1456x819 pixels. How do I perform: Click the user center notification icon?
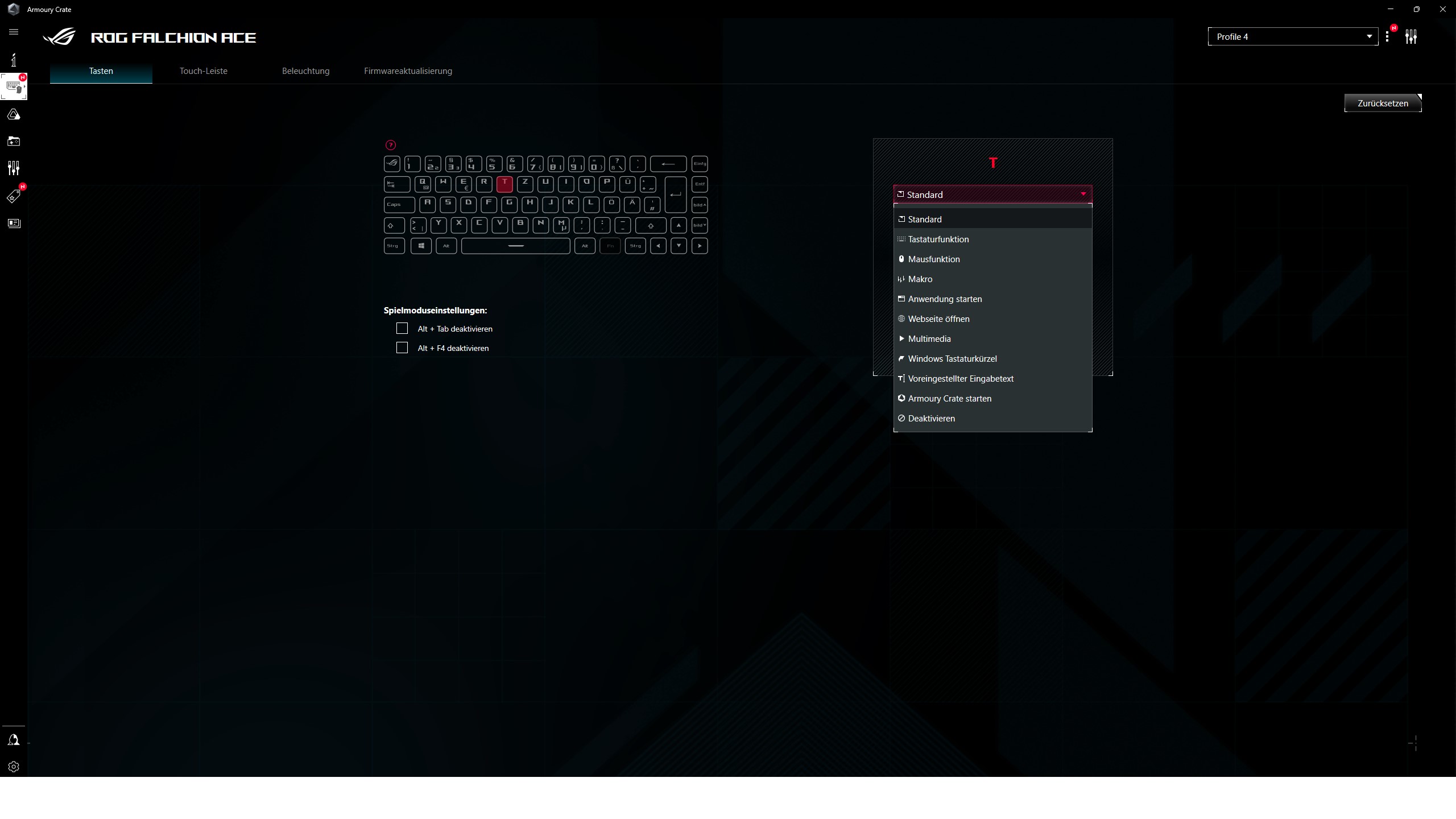tap(14, 740)
